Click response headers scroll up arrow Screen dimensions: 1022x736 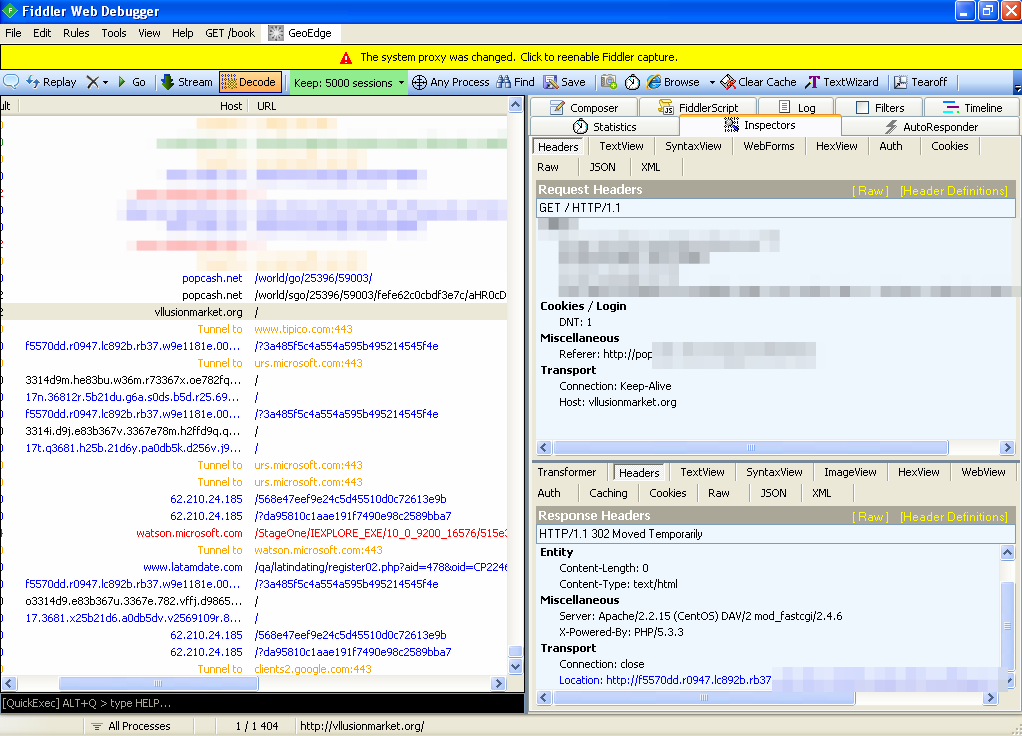coord(1007,552)
